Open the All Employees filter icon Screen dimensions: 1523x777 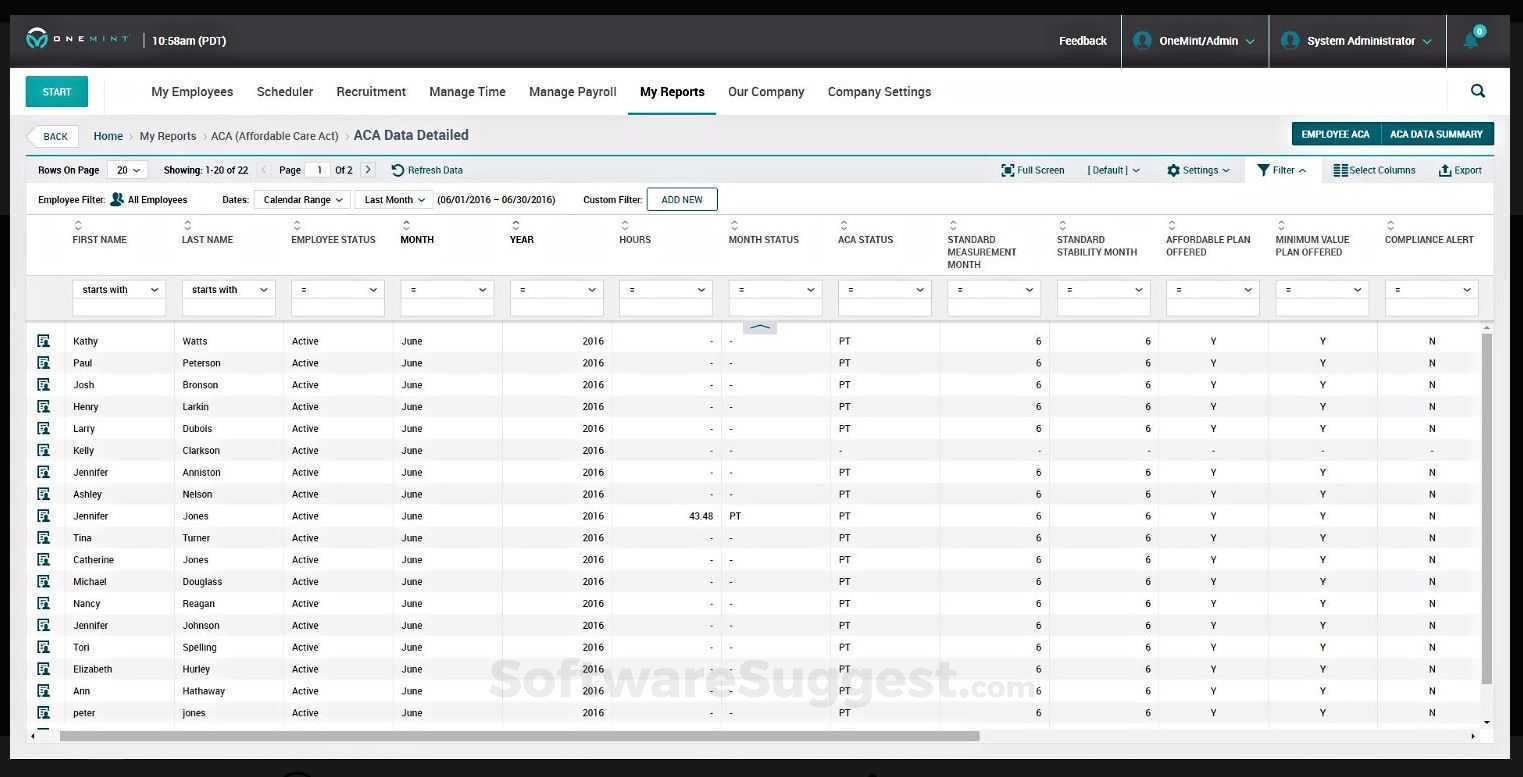[117, 199]
